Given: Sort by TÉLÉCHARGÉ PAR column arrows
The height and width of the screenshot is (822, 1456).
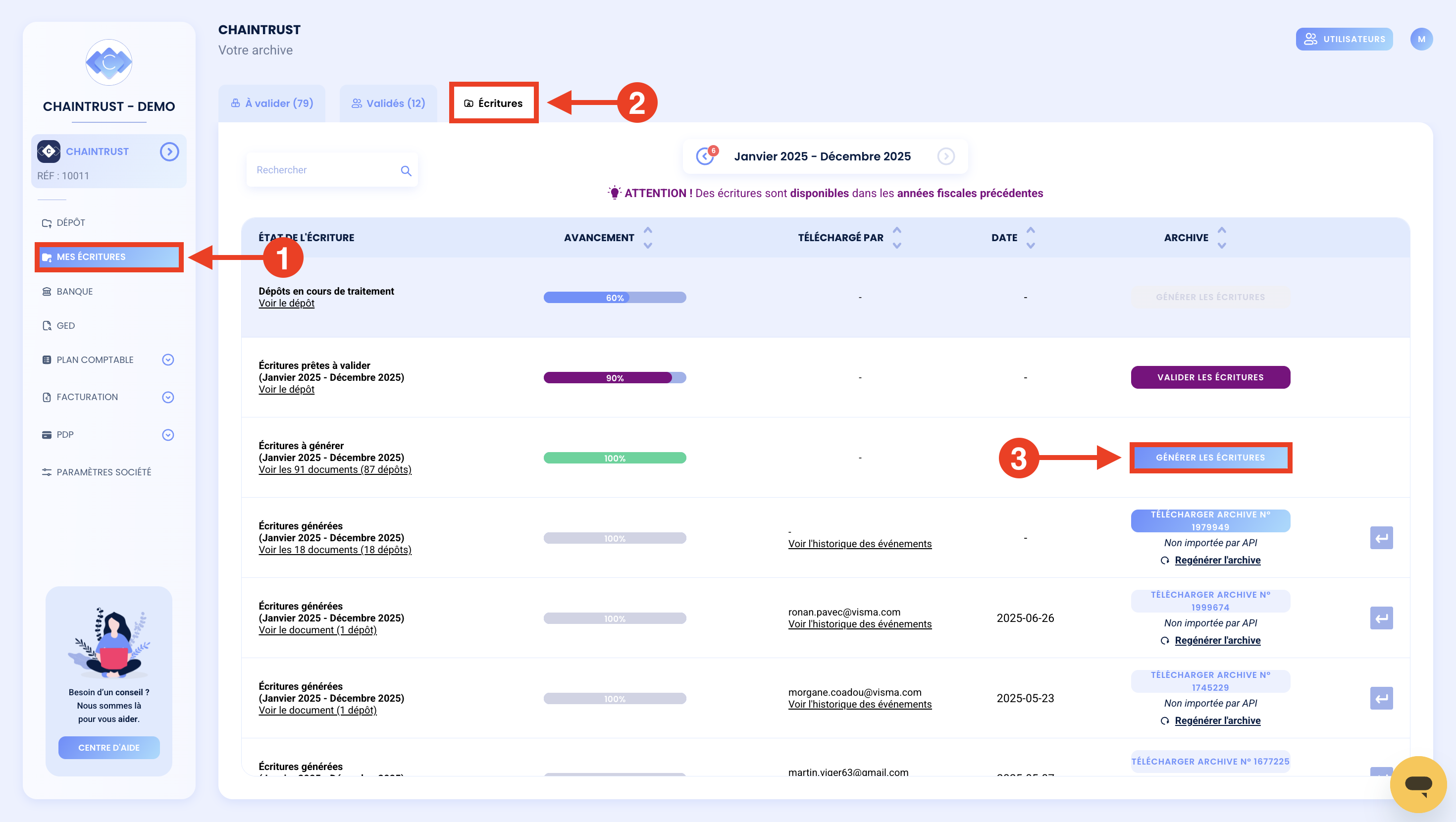Looking at the screenshot, I should [x=897, y=238].
